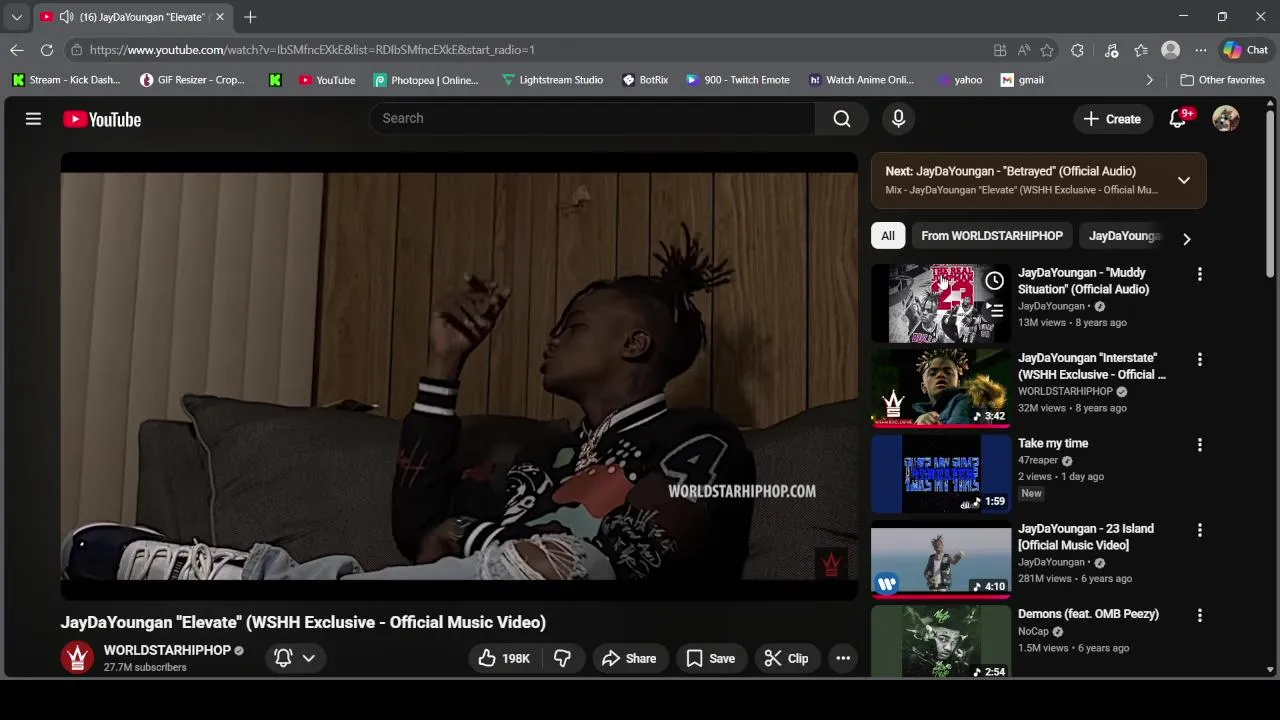Select the From WORLDSTARHIPHOP chip

pyautogui.click(x=992, y=236)
